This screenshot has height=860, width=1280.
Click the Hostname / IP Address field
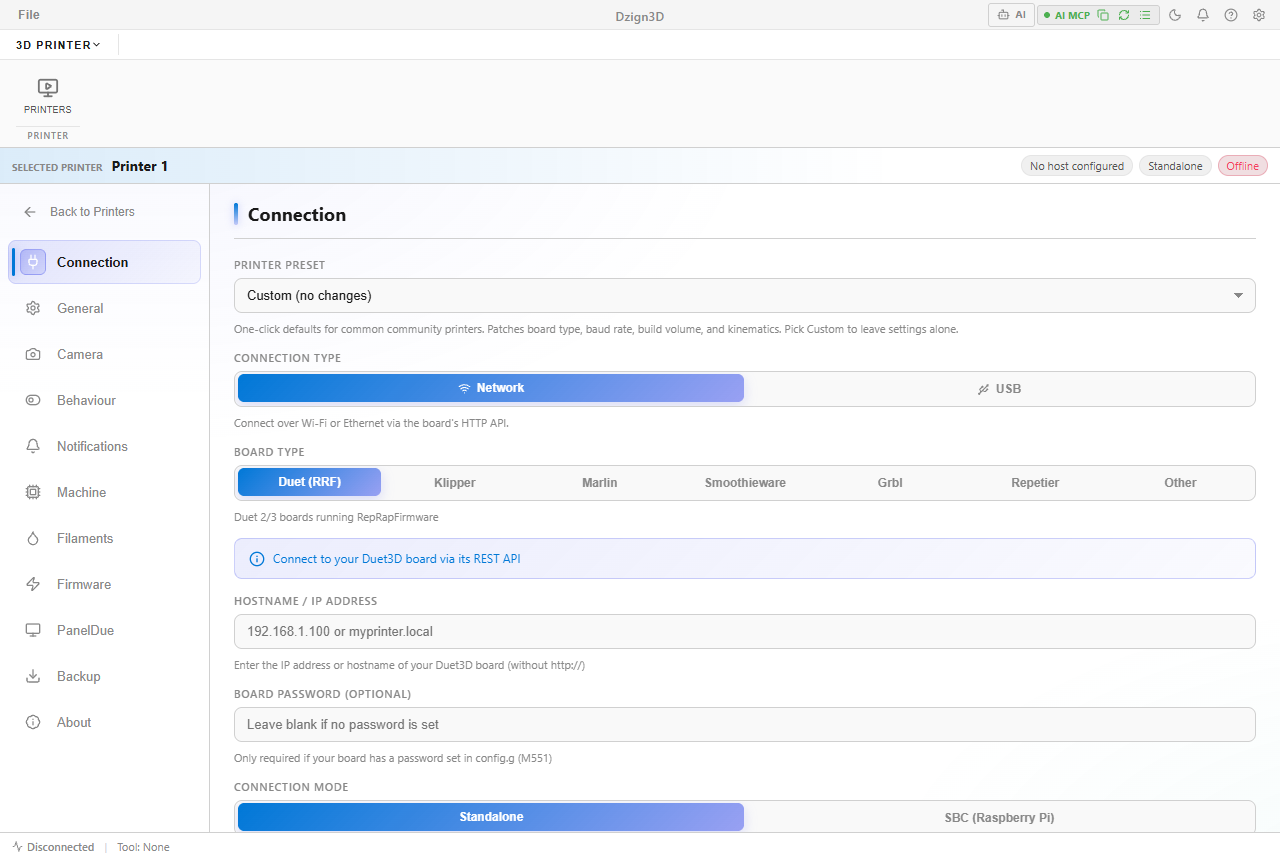click(744, 631)
